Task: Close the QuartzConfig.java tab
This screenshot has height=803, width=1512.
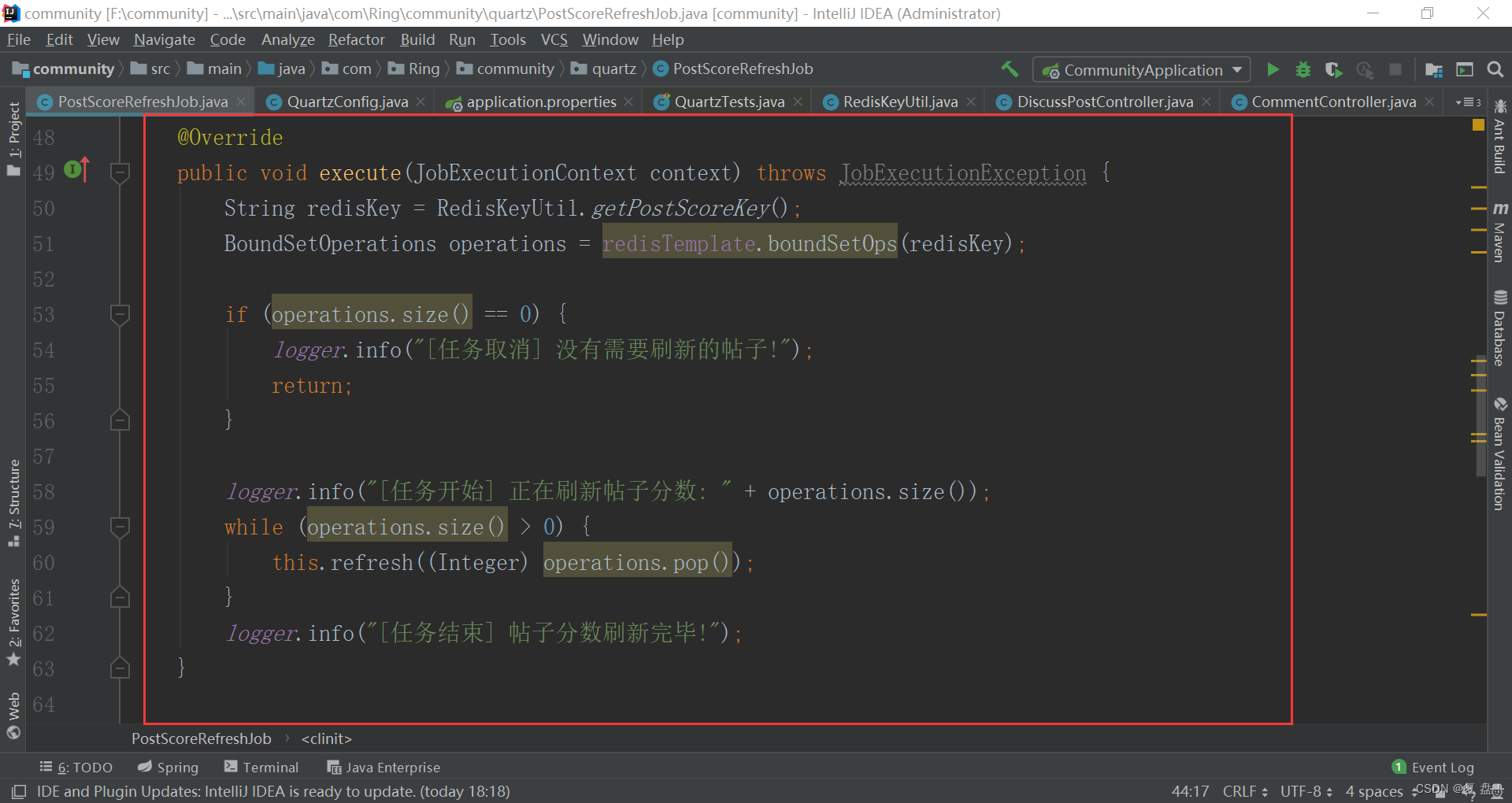Action: [421, 102]
